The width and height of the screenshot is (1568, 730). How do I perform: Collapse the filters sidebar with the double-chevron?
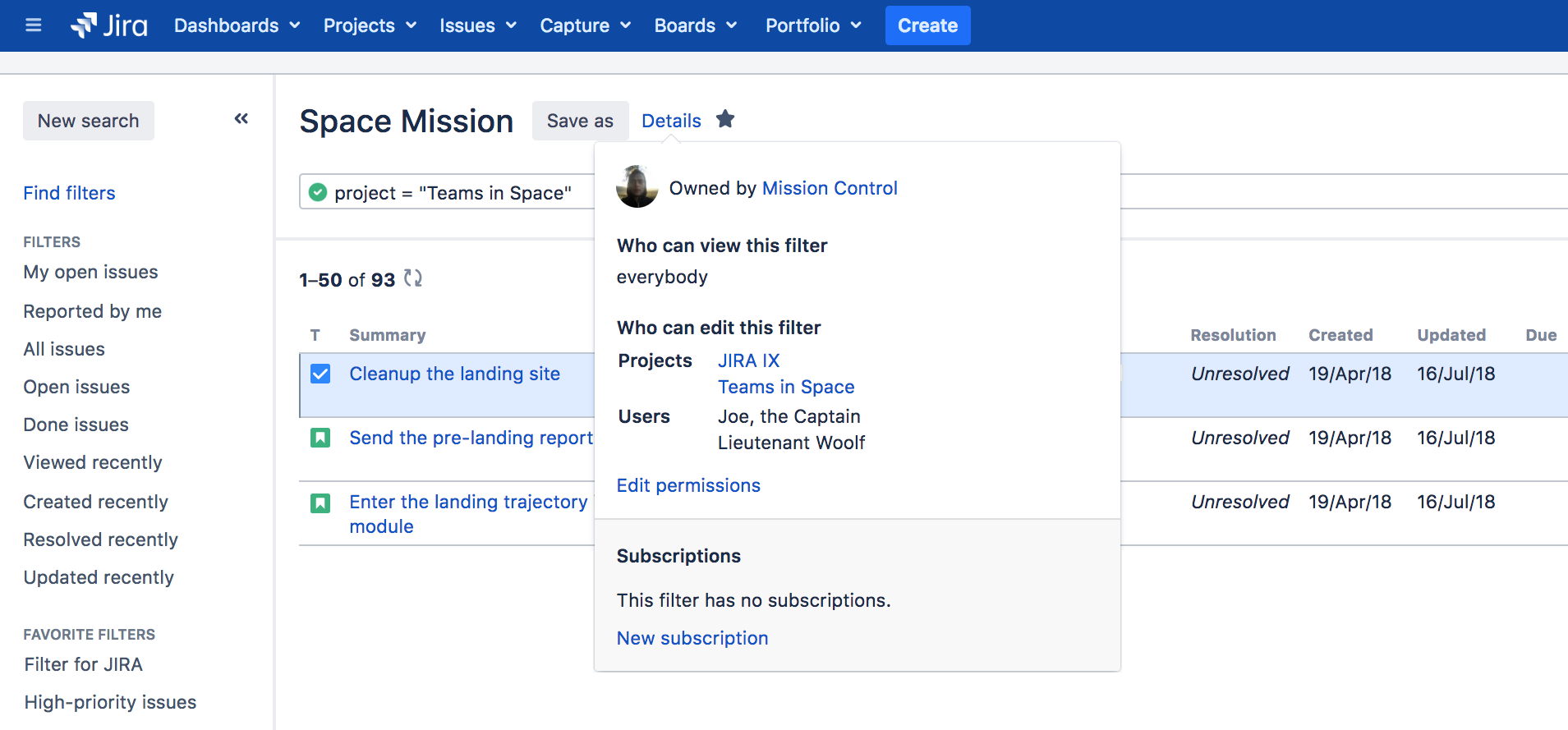click(241, 119)
